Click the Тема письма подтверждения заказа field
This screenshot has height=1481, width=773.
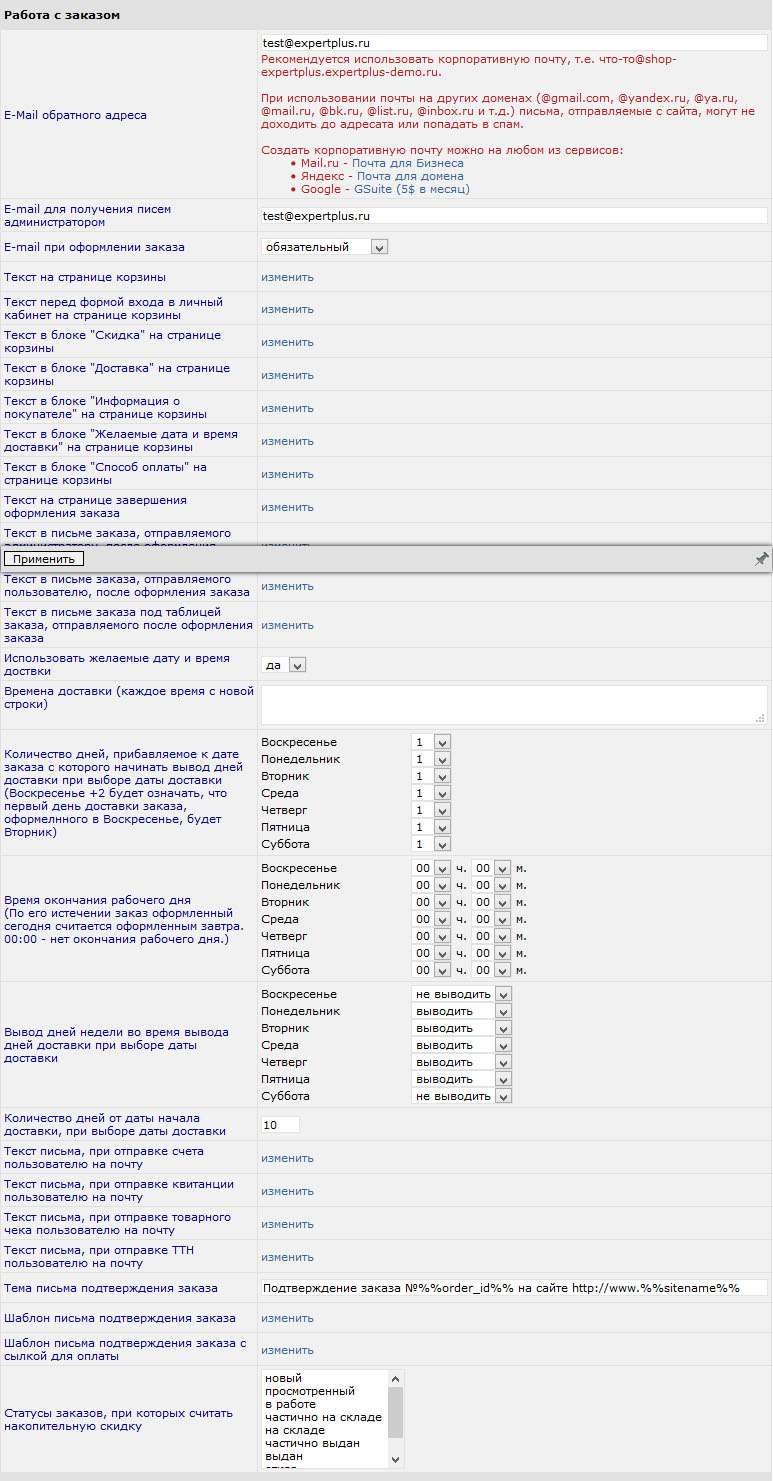click(x=514, y=1288)
